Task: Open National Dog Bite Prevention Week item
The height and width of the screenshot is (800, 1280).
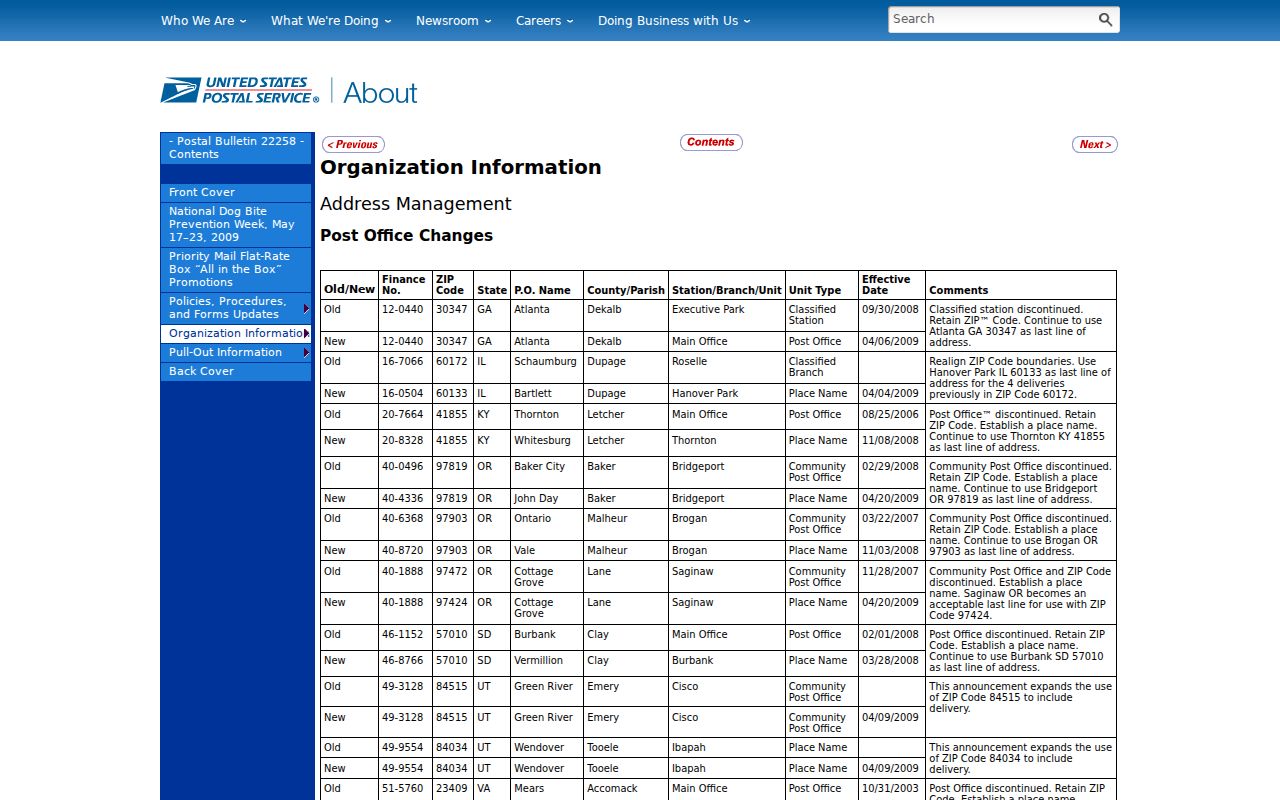Action: pyautogui.click(x=236, y=224)
